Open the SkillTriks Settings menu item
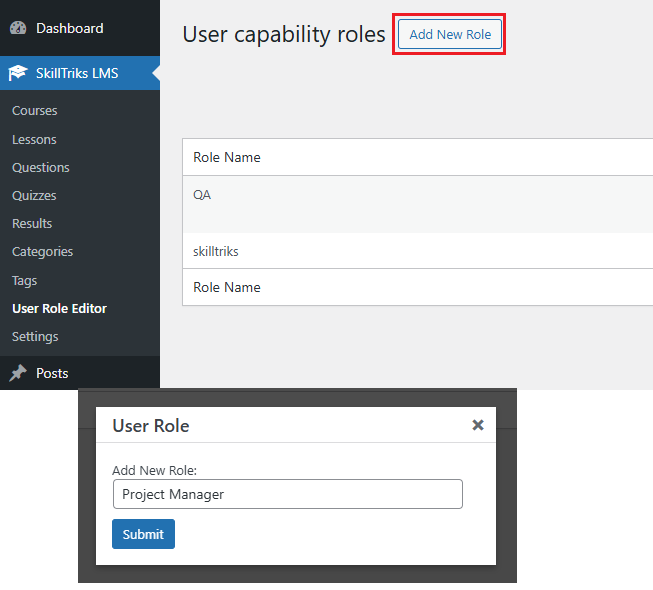Image resolution: width=653 pixels, height=590 pixels. coord(35,337)
